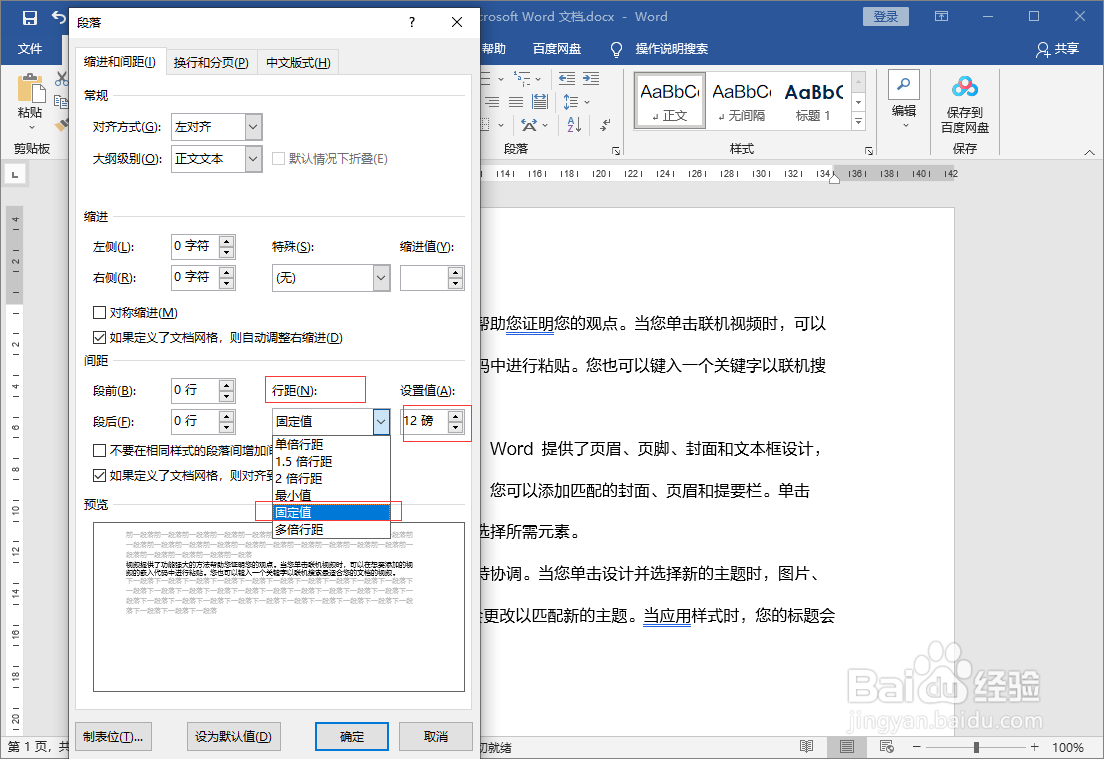Click the Justify alignment icon
The width and height of the screenshot is (1104, 759).
pos(516,102)
